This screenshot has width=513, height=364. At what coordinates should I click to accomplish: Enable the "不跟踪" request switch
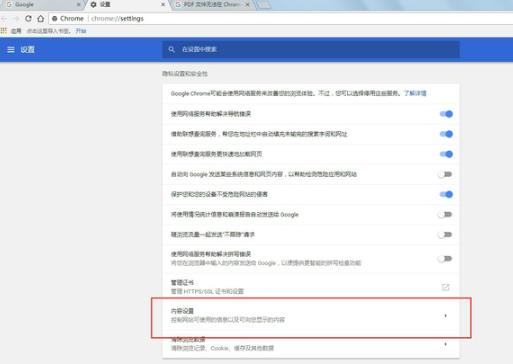point(445,235)
